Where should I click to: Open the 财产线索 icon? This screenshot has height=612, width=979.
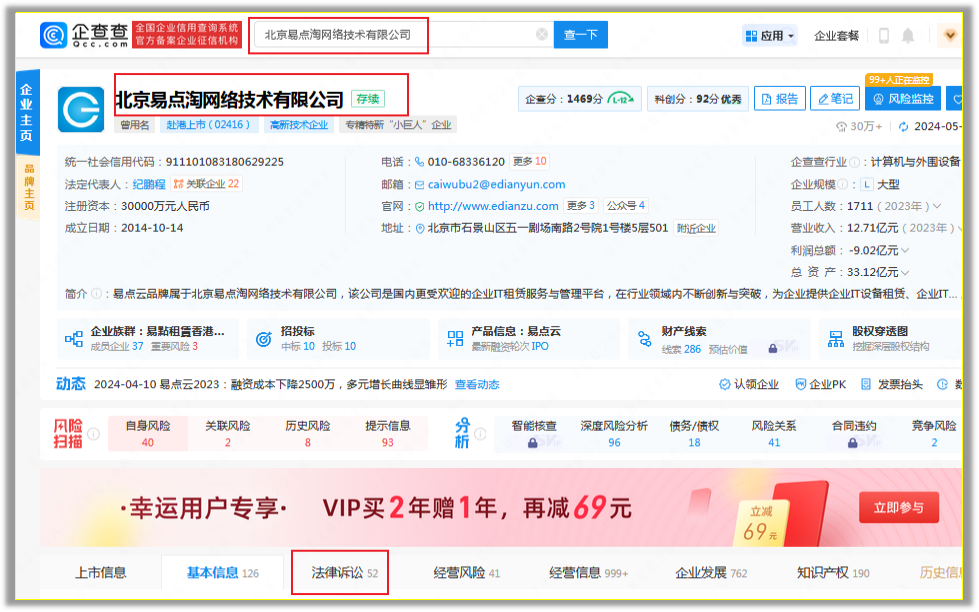pos(644,339)
